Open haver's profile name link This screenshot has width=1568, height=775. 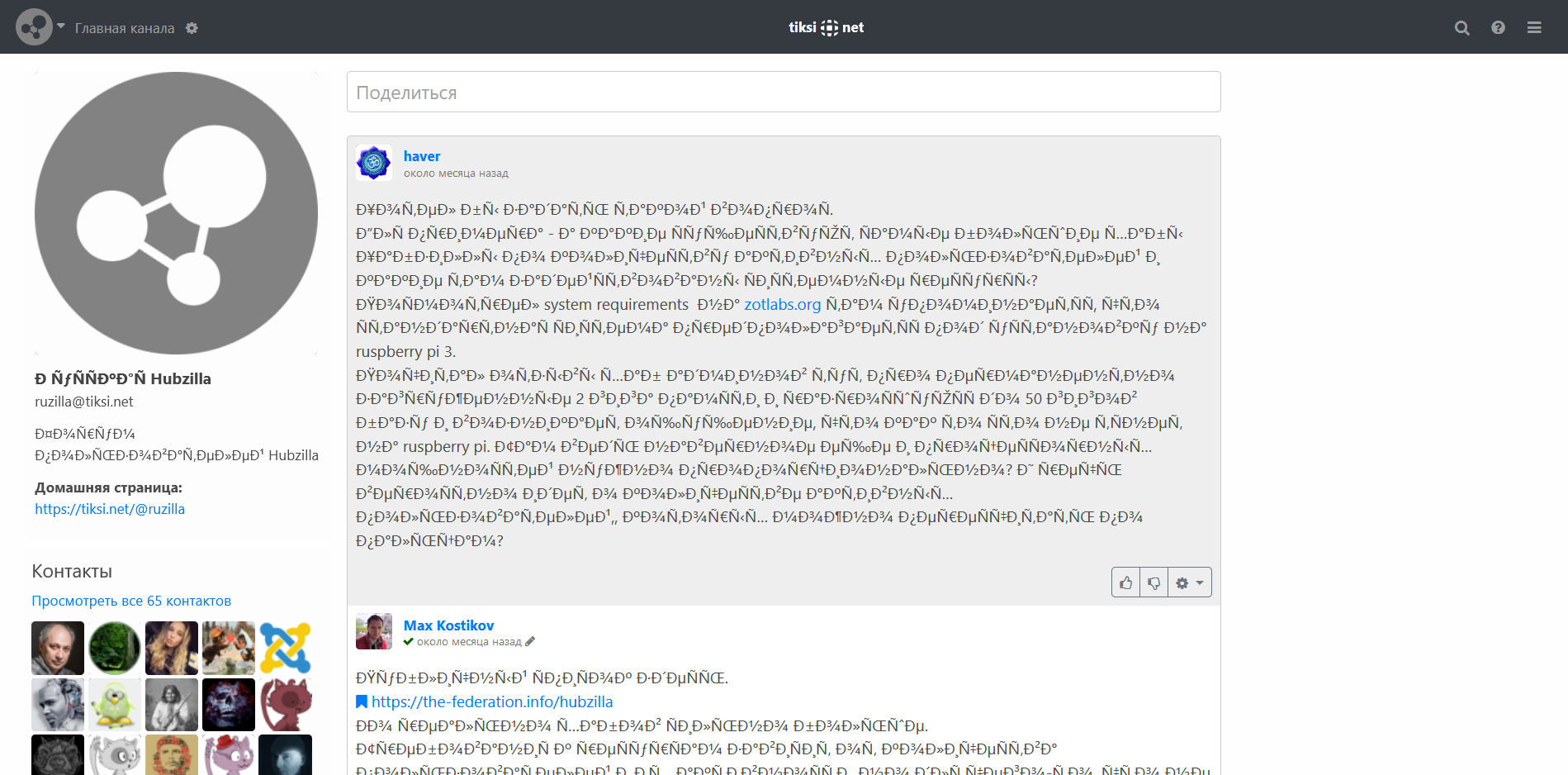[x=421, y=156]
